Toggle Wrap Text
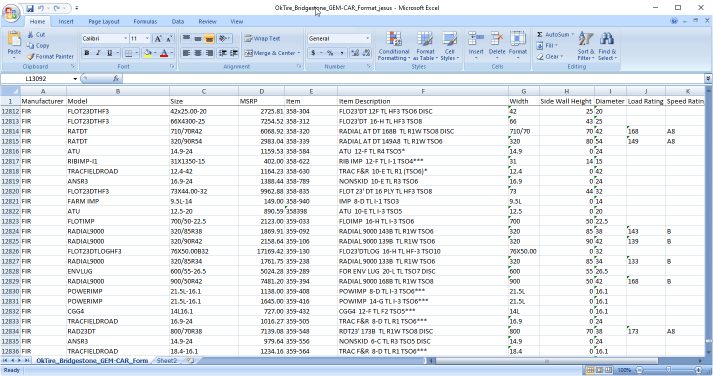The image size is (713, 376). pos(262,39)
